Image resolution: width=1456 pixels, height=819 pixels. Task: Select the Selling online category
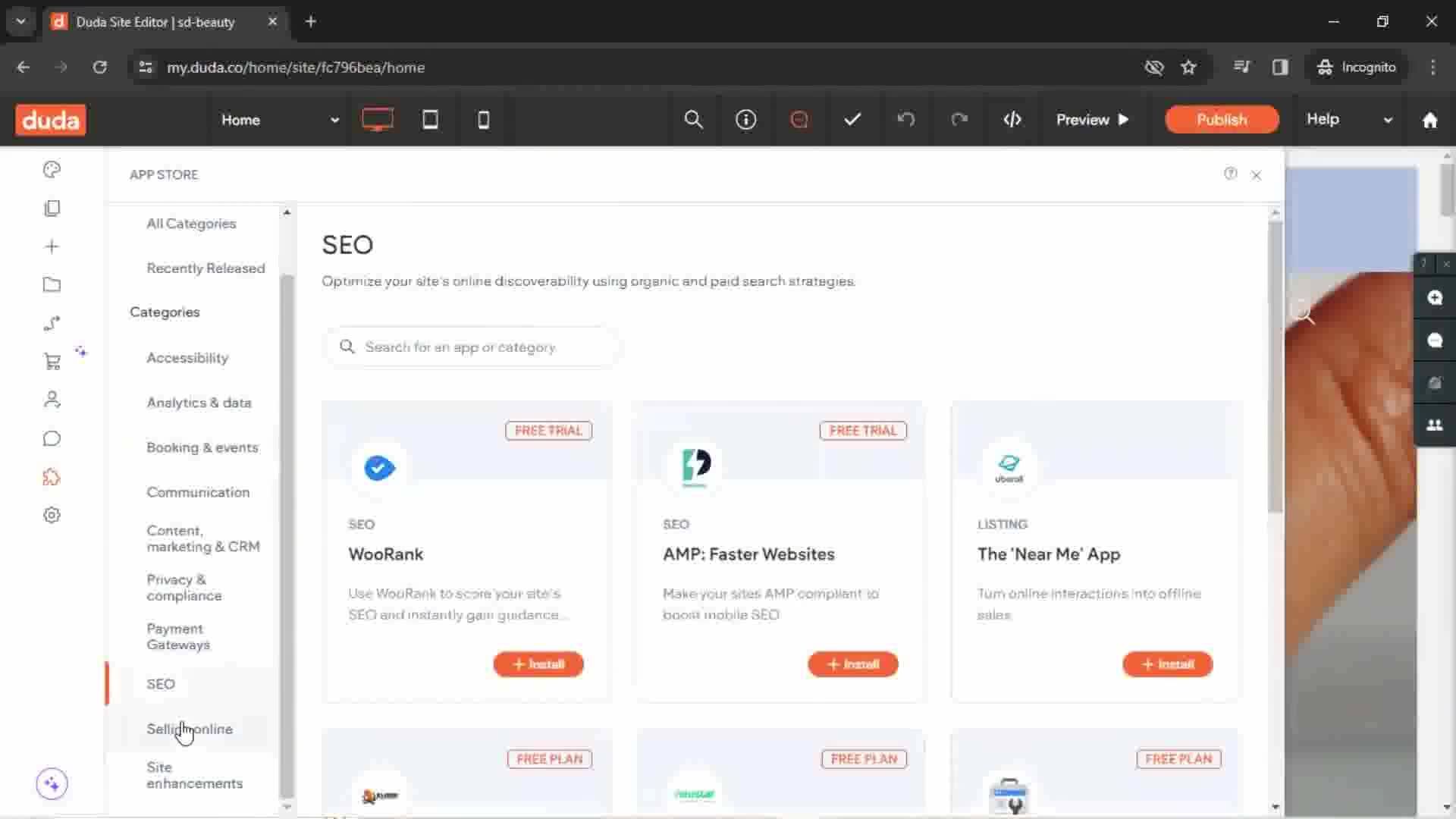click(190, 729)
